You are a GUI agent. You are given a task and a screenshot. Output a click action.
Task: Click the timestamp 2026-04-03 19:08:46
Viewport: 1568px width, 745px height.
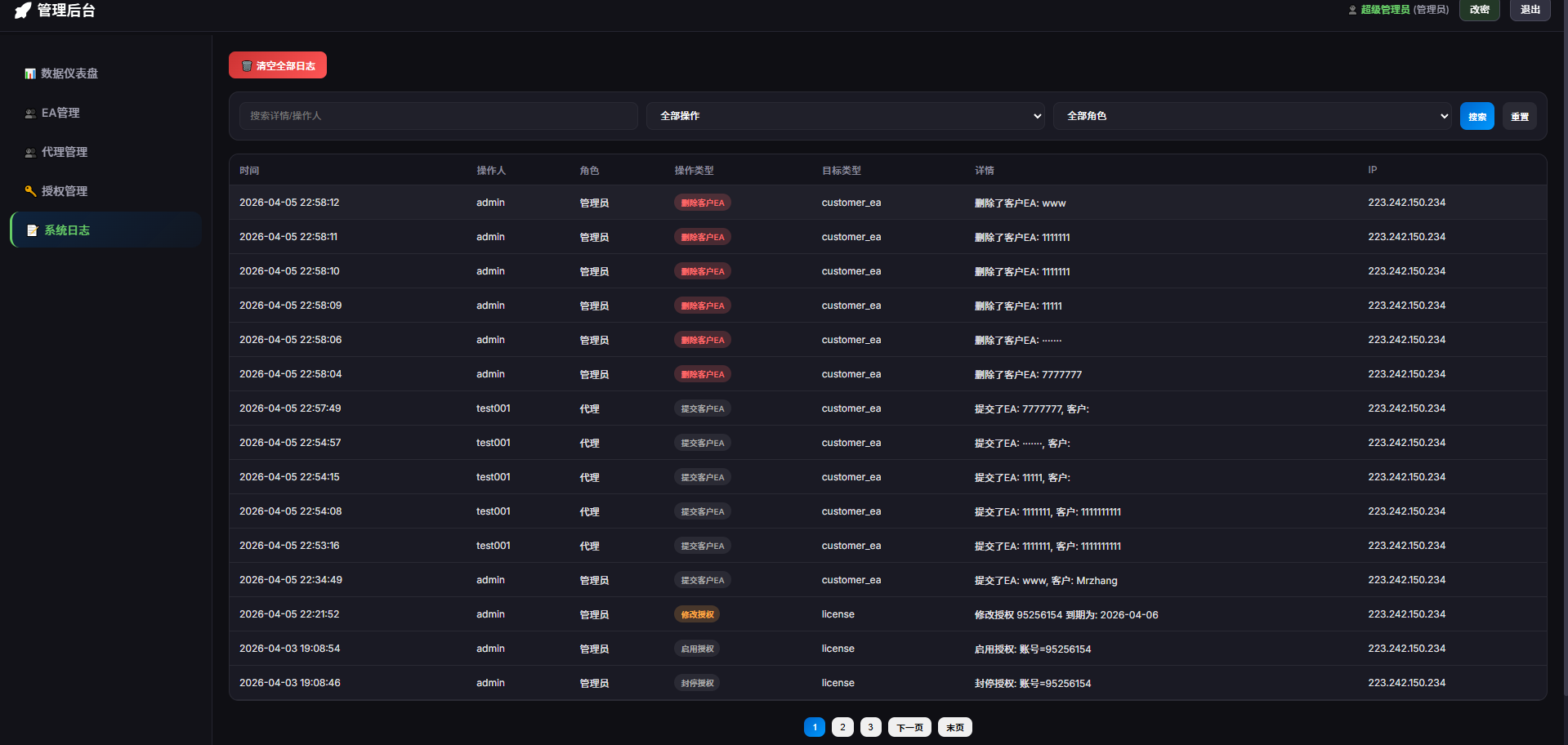290,683
